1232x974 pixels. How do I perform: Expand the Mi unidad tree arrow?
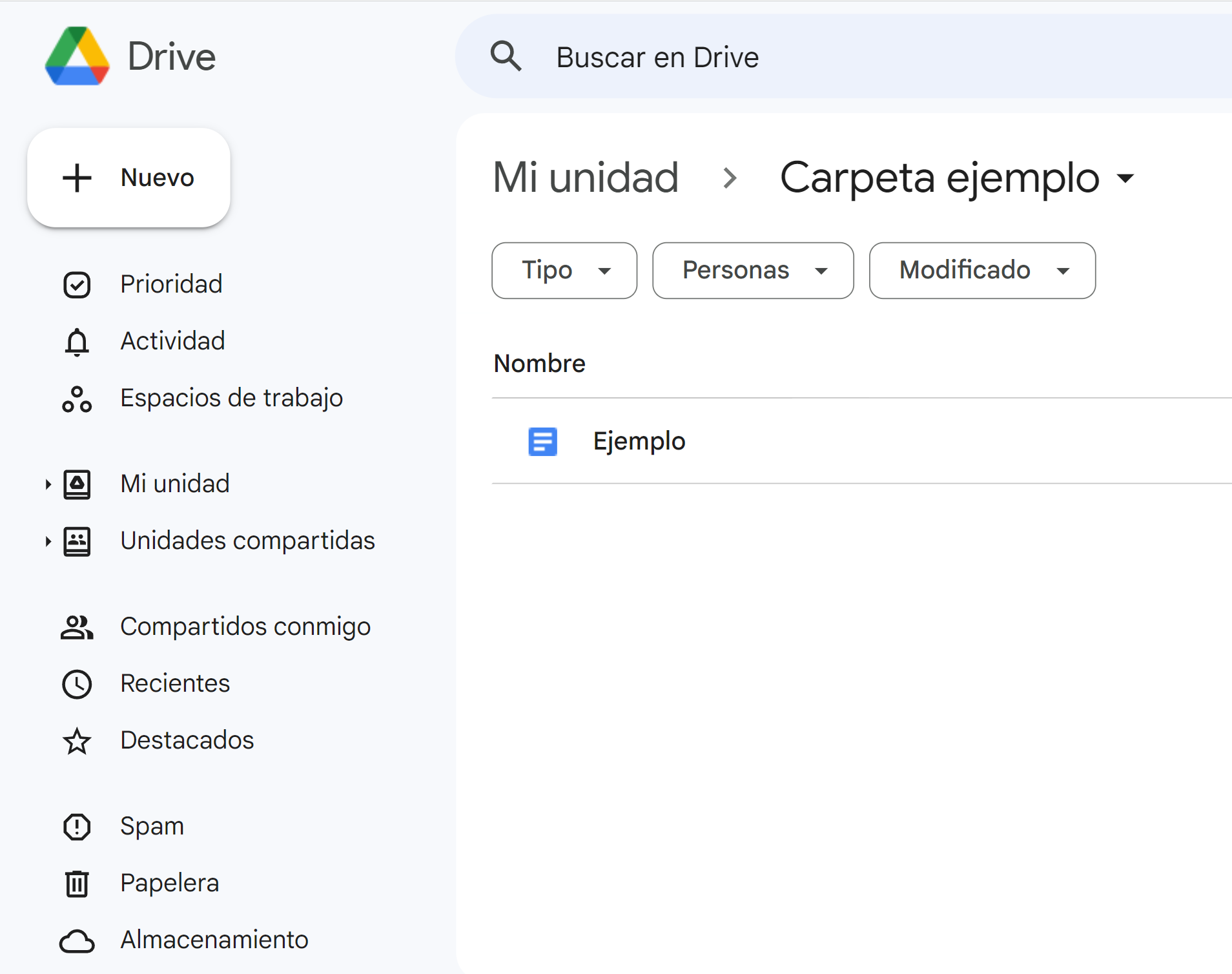(x=48, y=484)
